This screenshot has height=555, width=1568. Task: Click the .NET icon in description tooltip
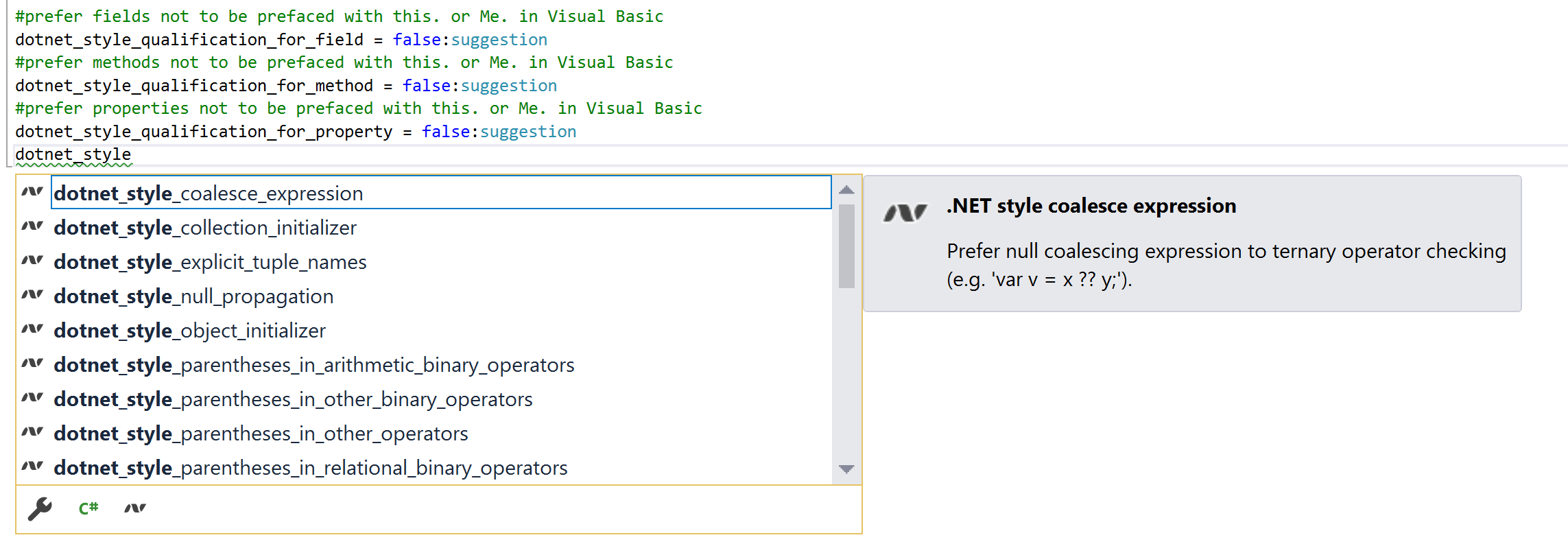pyautogui.click(x=905, y=213)
